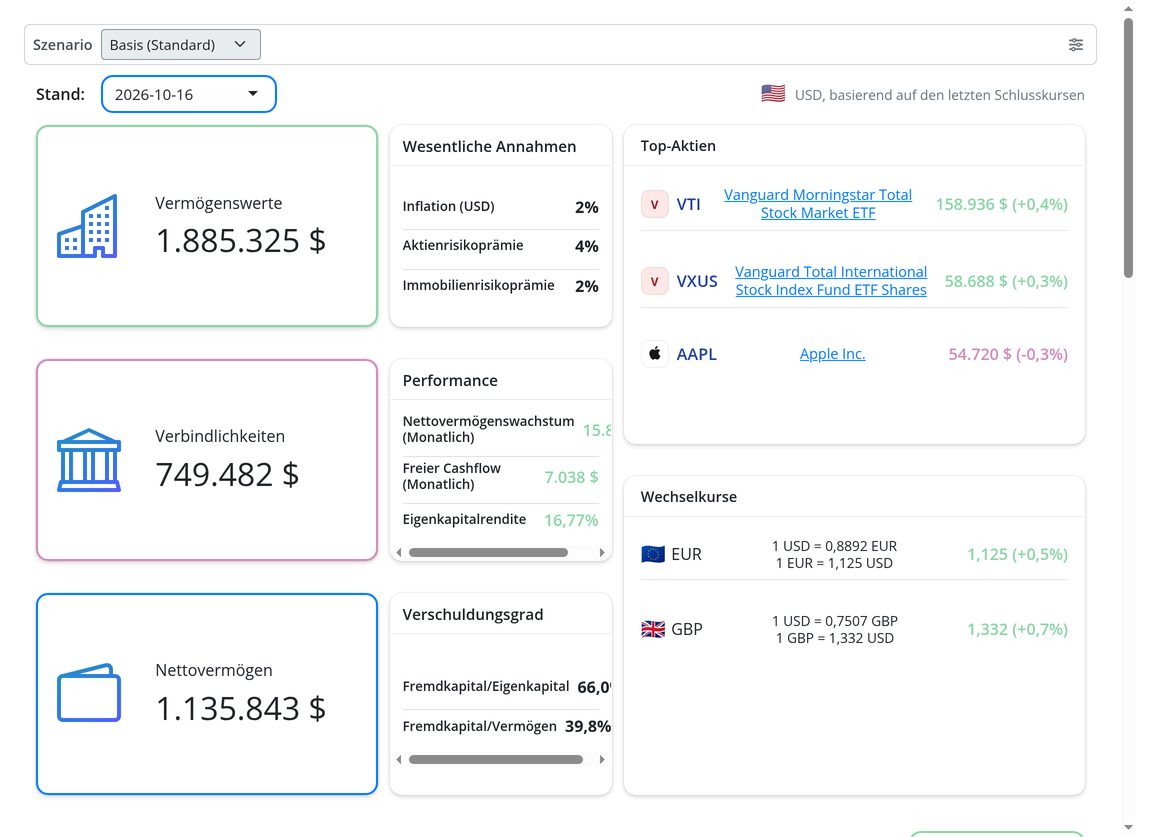
Task: Select the Nettovermögen card
Action: tap(207, 693)
